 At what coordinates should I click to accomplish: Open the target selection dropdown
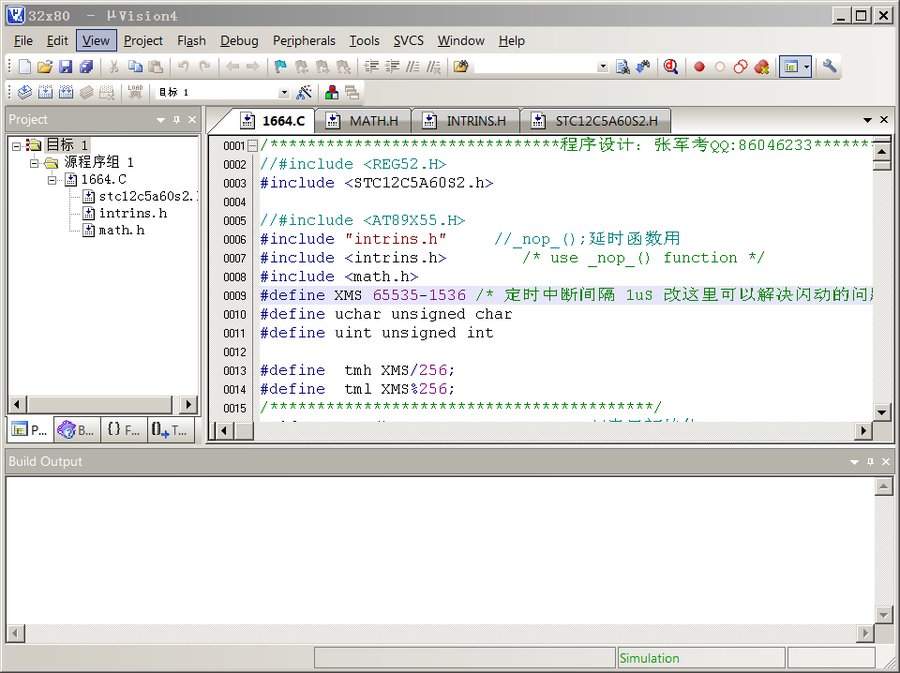tap(285, 90)
